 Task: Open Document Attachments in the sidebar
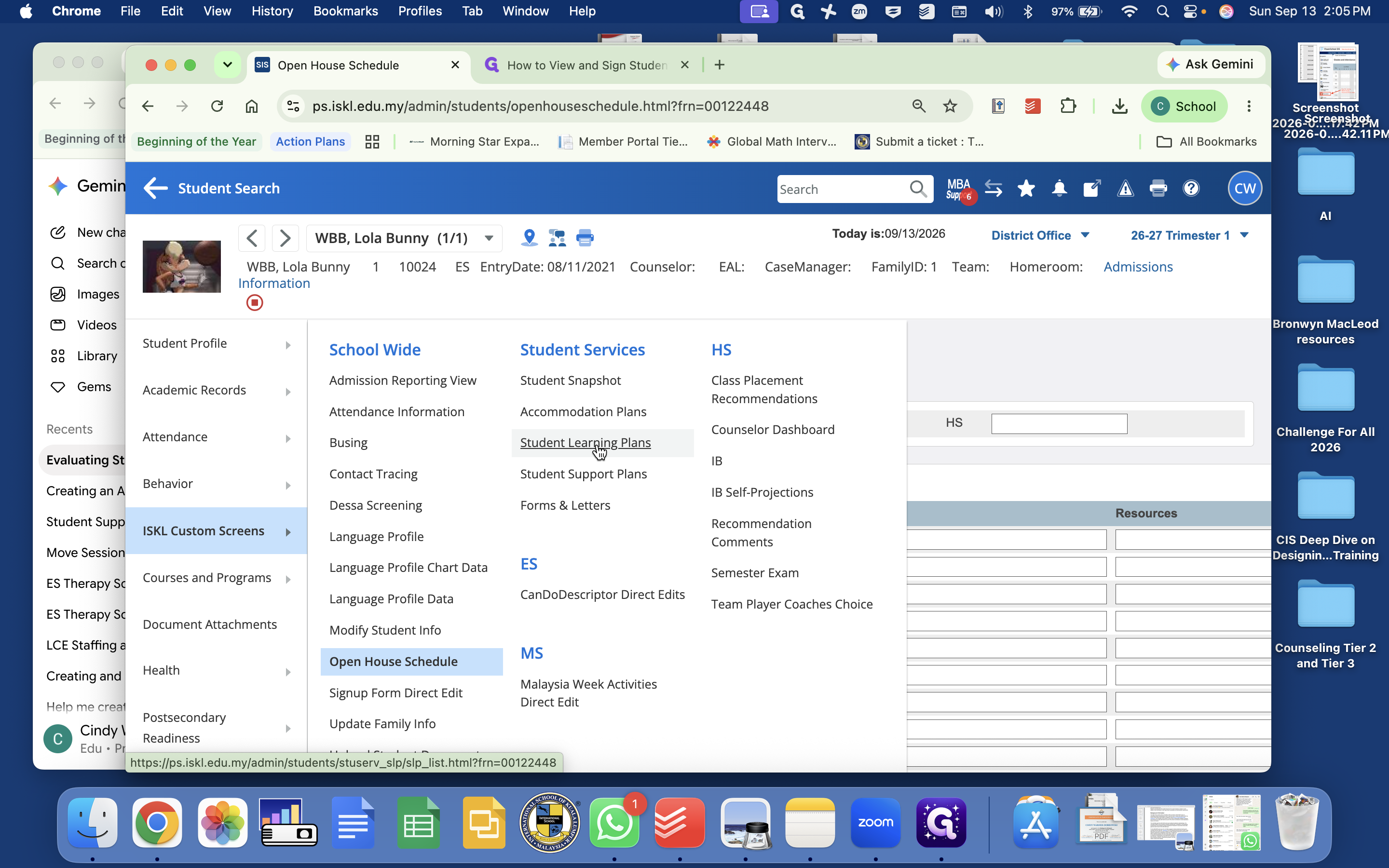tap(209, 624)
